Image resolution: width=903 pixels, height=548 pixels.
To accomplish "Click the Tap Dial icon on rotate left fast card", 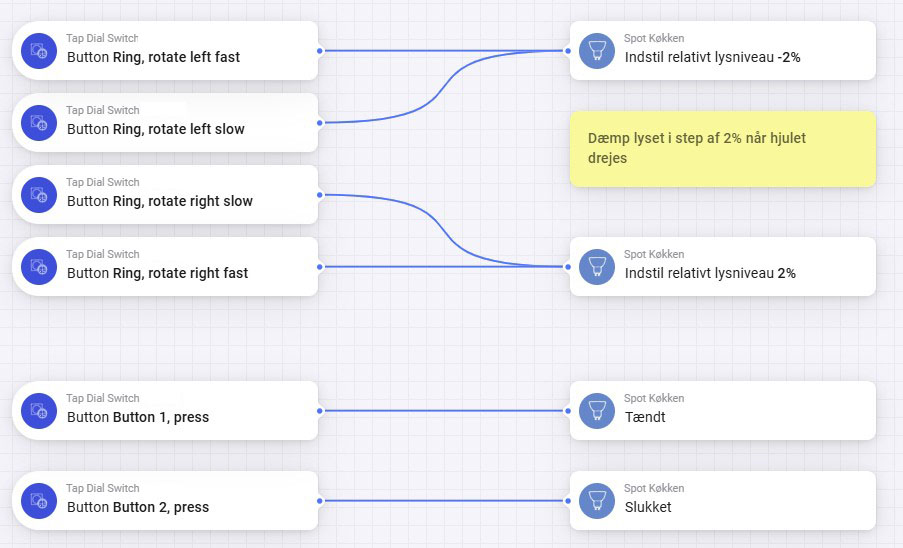I will pyautogui.click(x=41, y=50).
